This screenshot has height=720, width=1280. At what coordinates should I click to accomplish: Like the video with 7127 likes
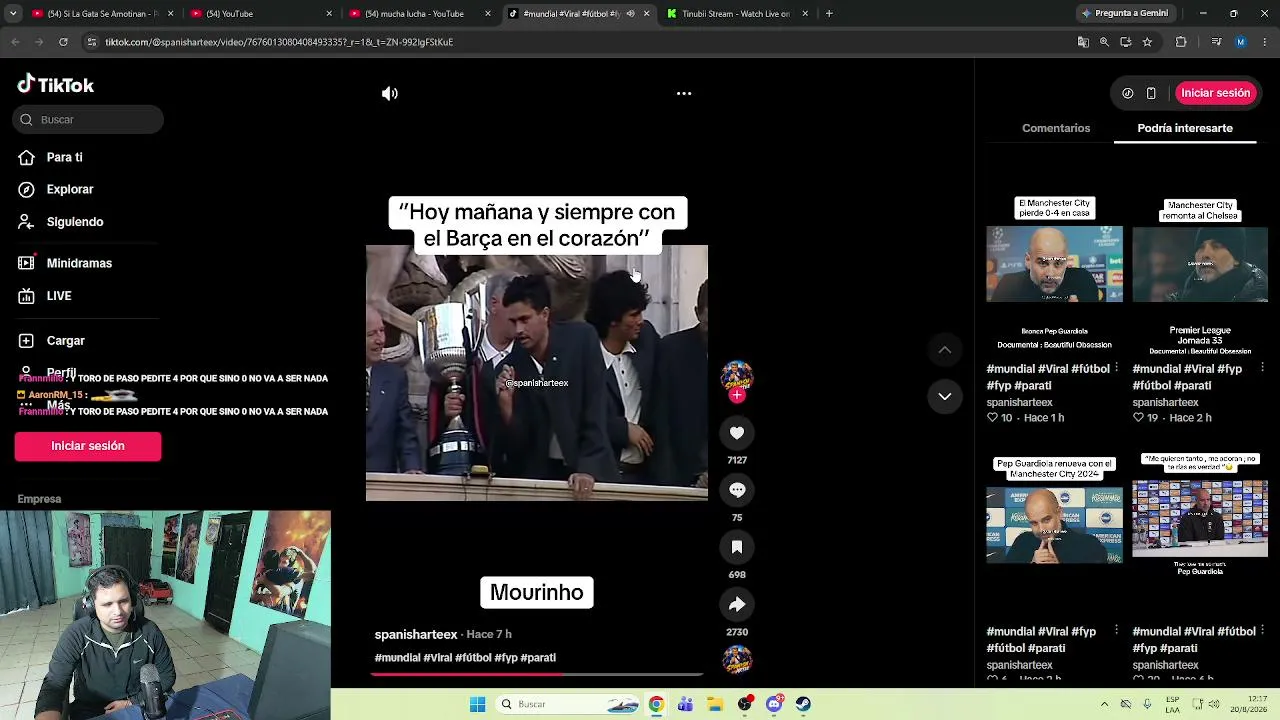coord(737,433)
